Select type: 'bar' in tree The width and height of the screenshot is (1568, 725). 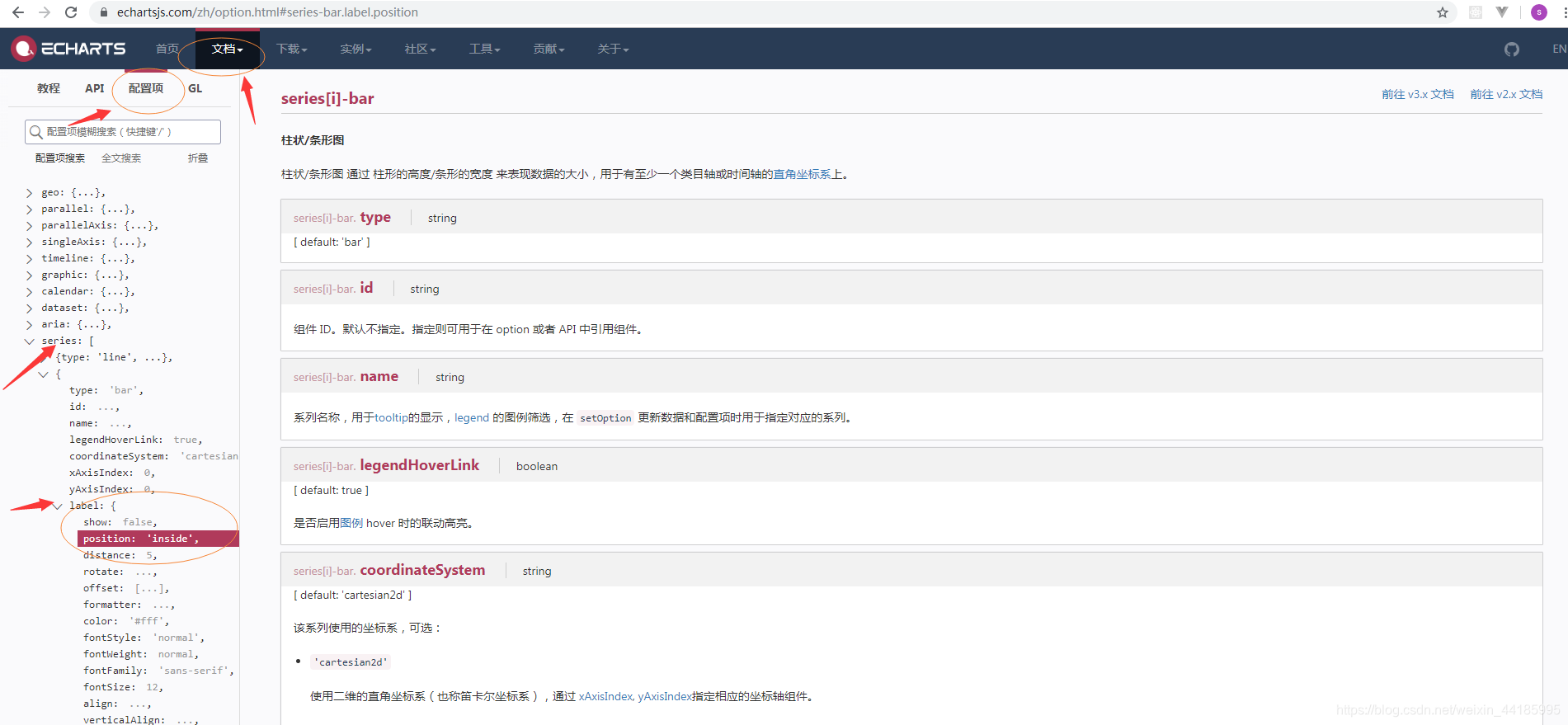pyautogui.click(x=106, y=391)
